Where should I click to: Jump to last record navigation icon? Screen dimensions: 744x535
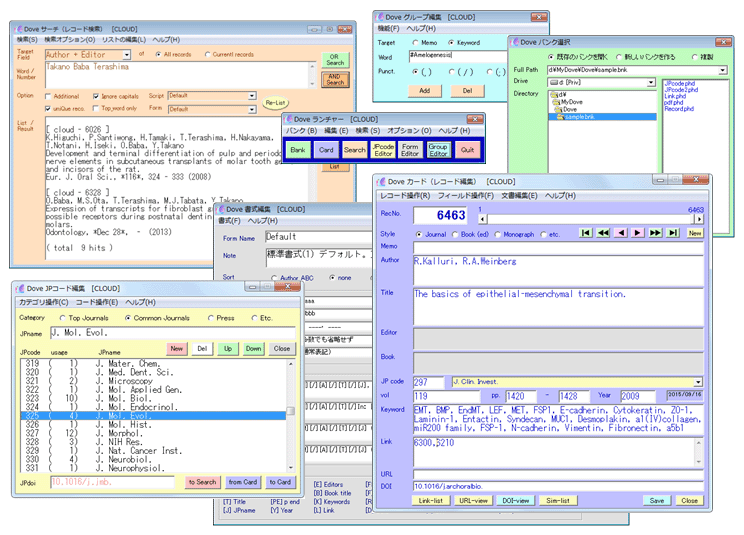coord(671,233)
